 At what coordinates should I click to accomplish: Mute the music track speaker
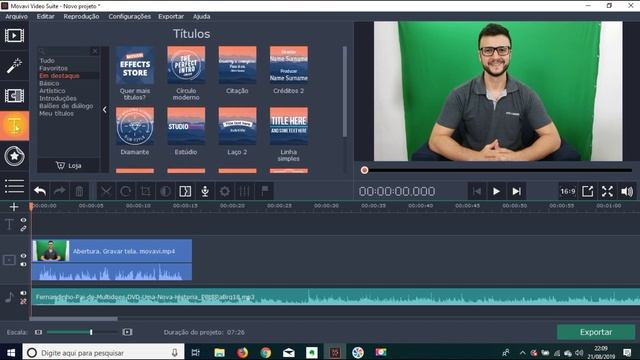coord(23,293)
